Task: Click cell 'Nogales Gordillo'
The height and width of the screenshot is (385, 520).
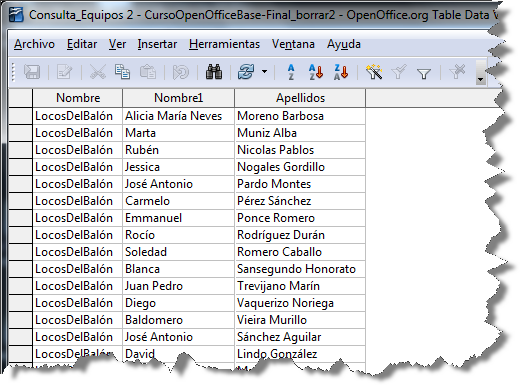Action: coord(300,167)
